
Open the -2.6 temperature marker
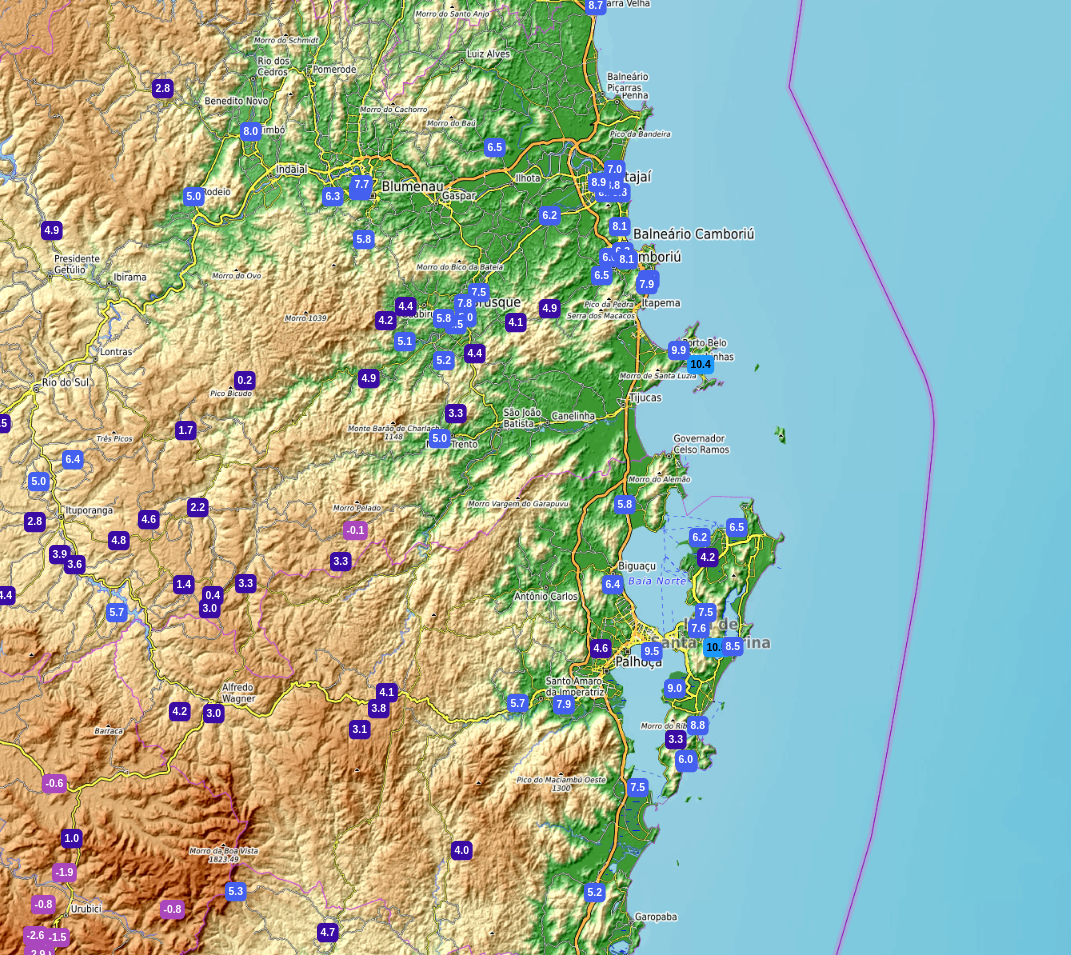coord(35,935)
